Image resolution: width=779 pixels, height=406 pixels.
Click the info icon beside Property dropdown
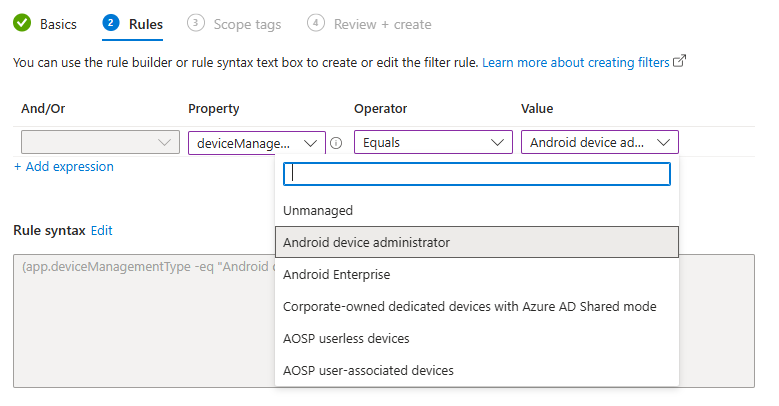click(336, 143)
